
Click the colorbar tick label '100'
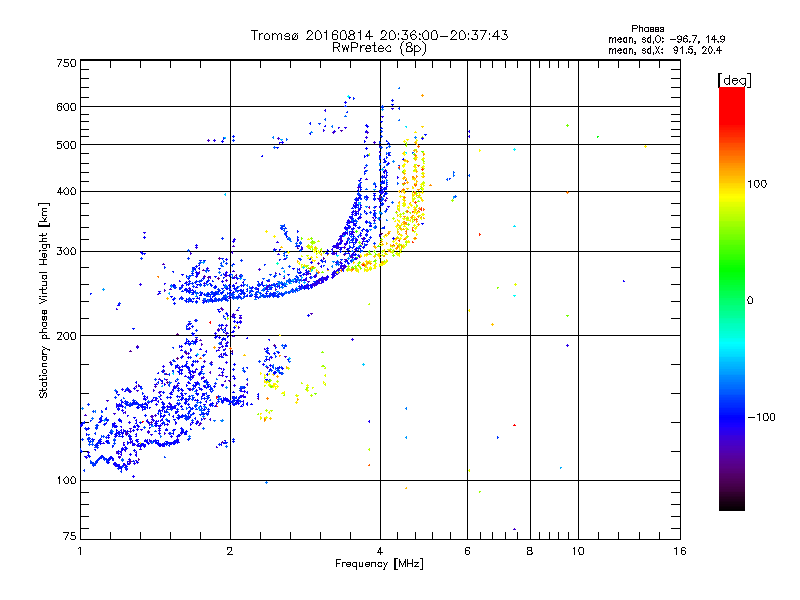757,184
